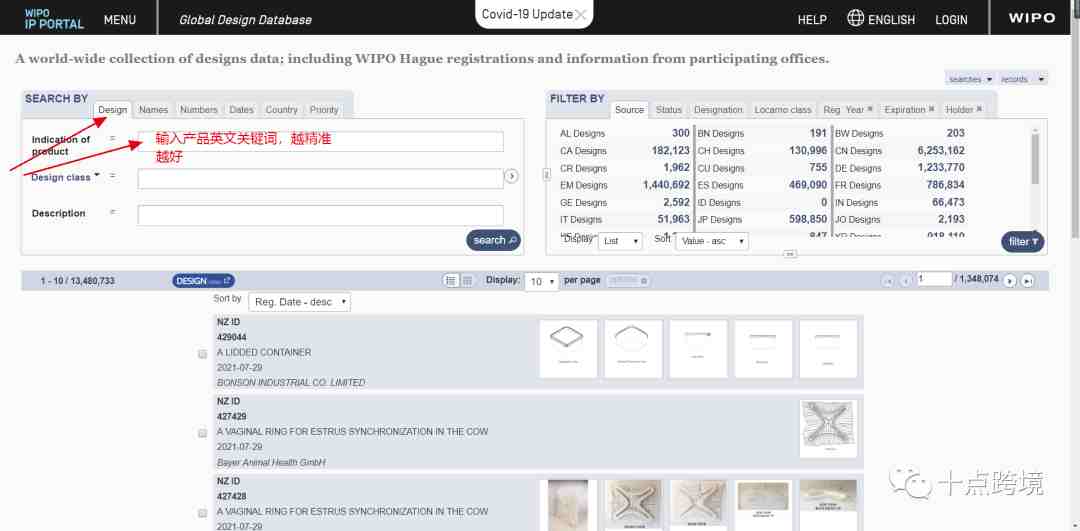
Task: Switch to the Names search tab
Action: point(153,110)
